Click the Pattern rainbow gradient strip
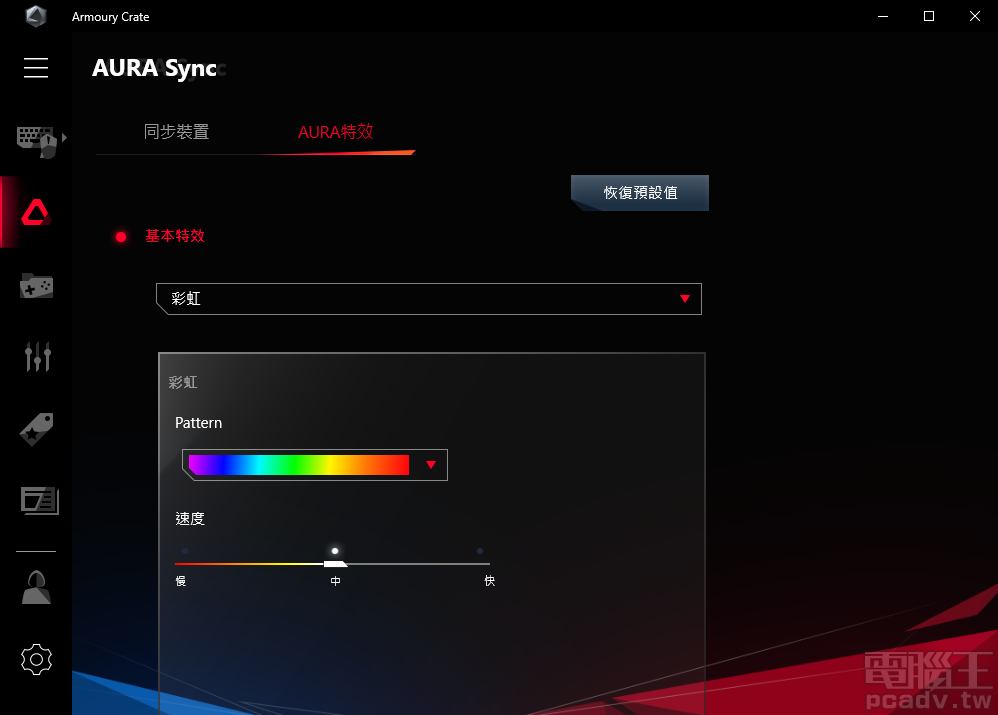This screenshot has width=998, height=715. 298,464
